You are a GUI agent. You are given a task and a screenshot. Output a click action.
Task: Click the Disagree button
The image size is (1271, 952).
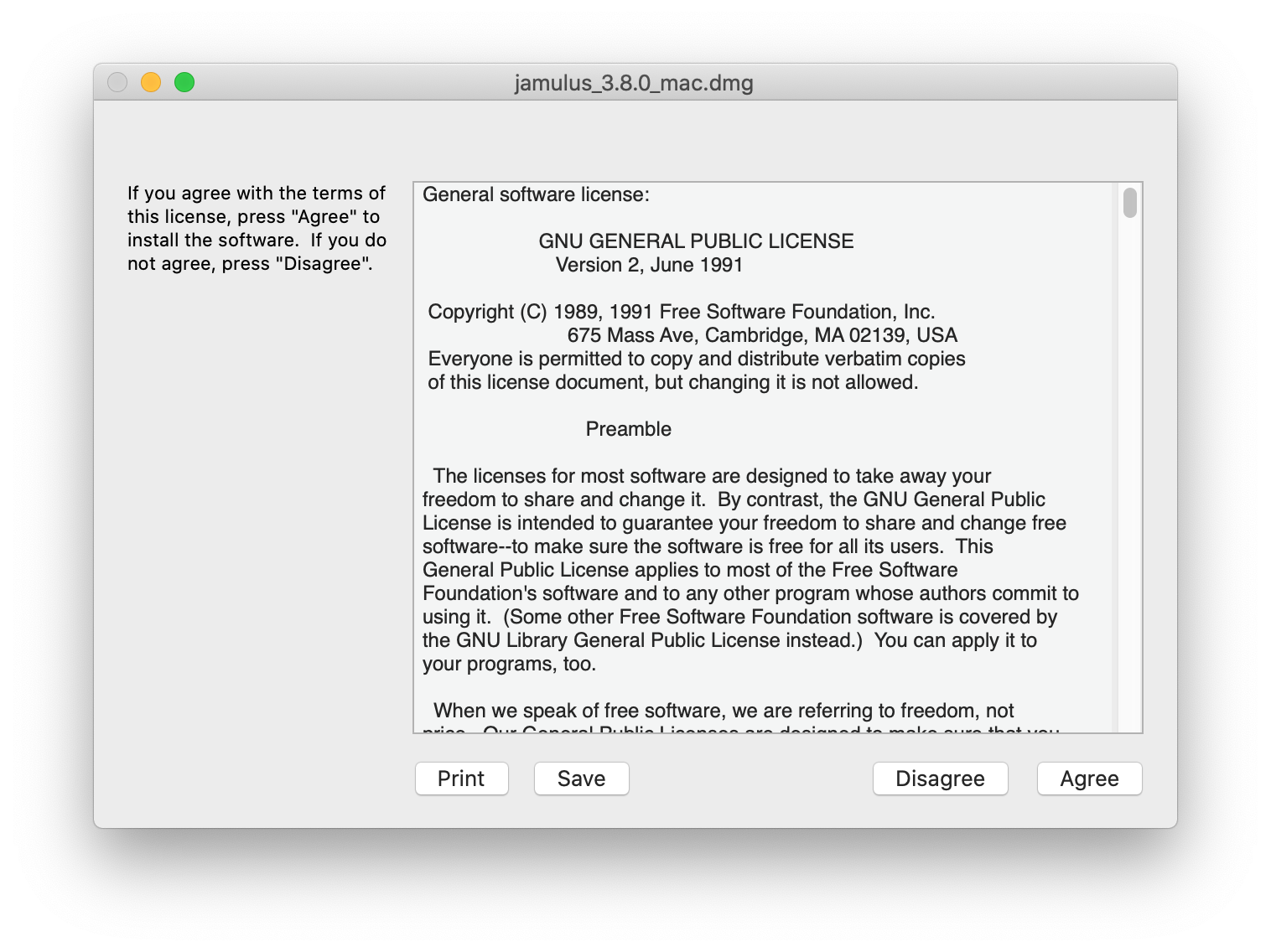[940, 779]
